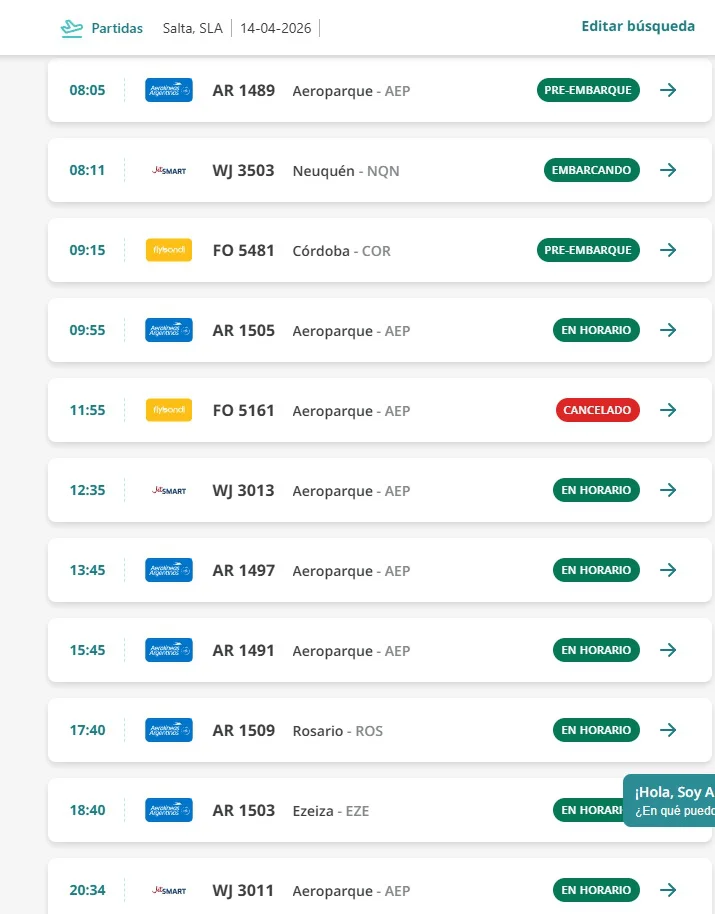This screenshot has width=715, height=914.
Task: Click departure time 08:11
Action: pos(87,170)
